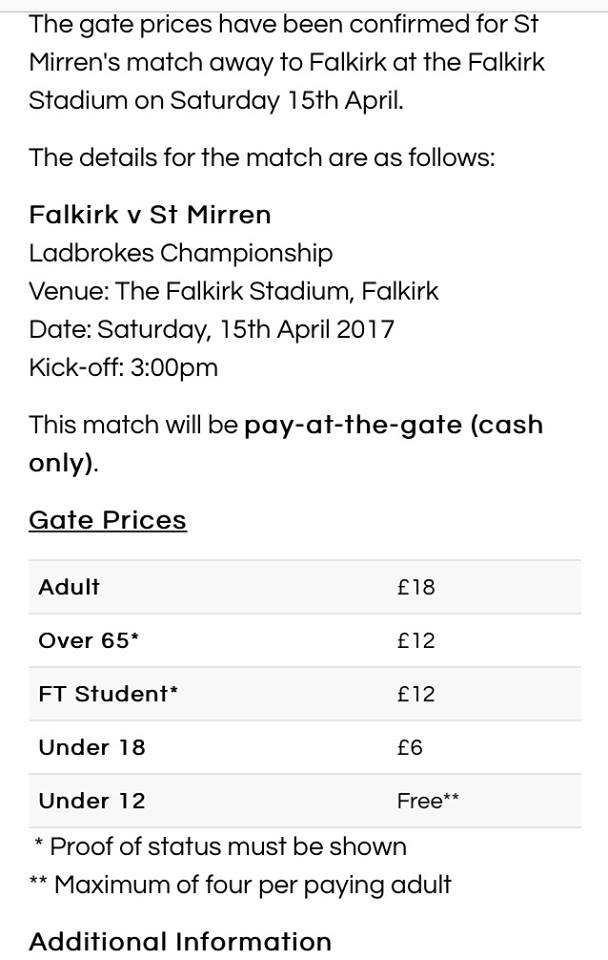This screenshot has height=960, width=608.
Task: Click the date line Saturday, 15th April 2017
Action: pos(211,329)
